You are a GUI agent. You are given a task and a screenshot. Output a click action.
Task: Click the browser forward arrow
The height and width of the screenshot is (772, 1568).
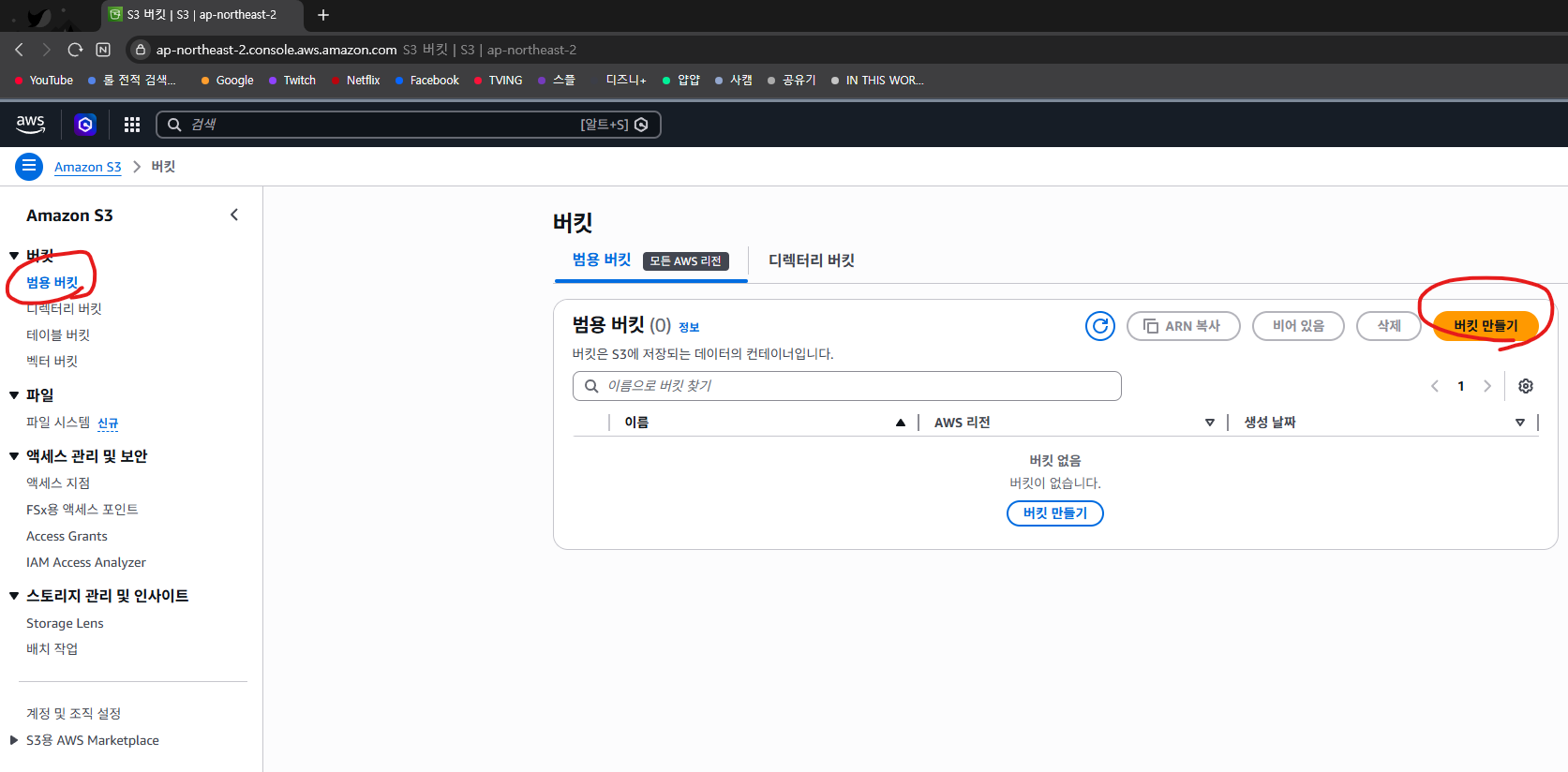[46, 50]
